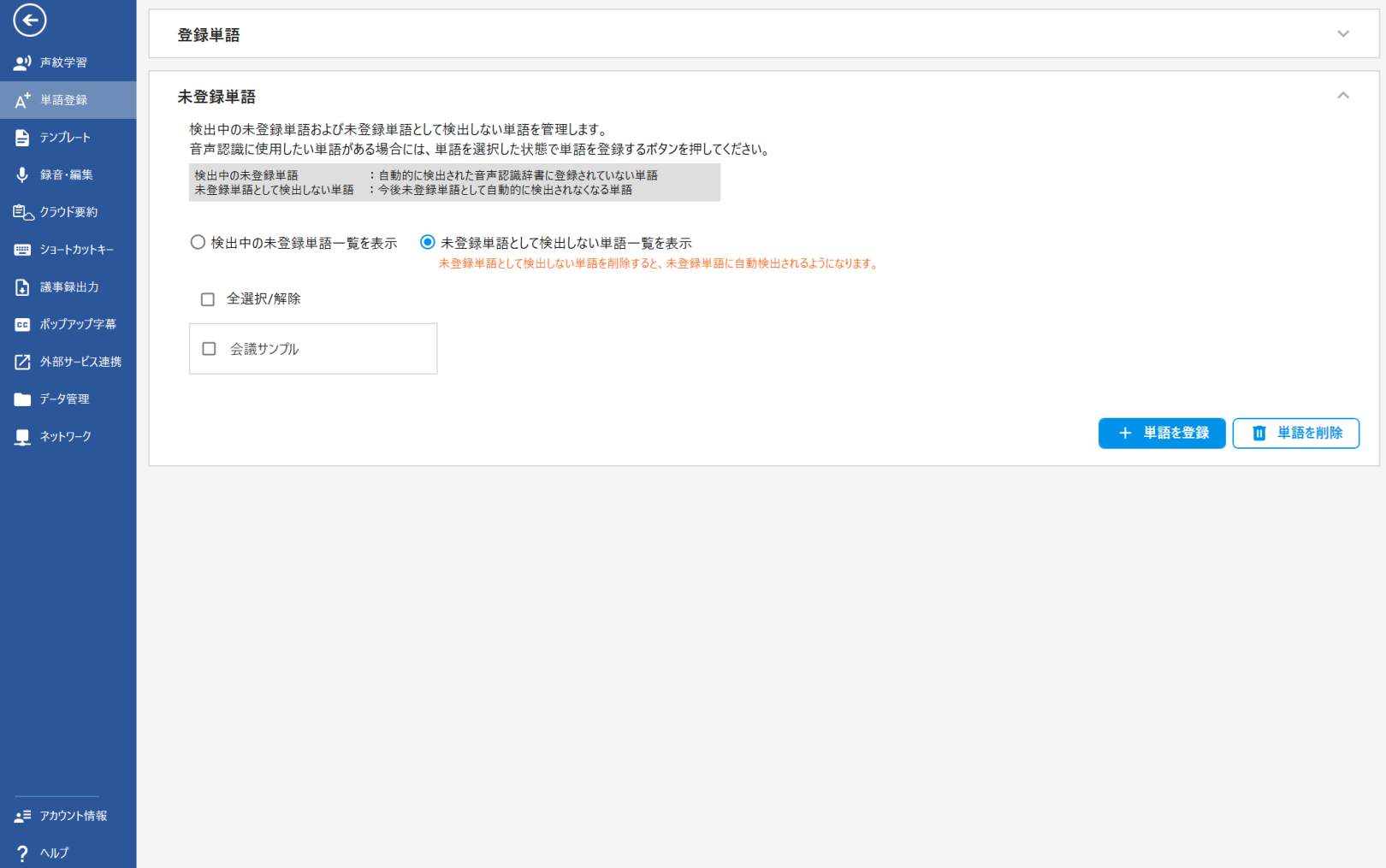
Task: Select 未登録単語として検出しない単語一覧を表示 radio option
Action: 428,243
